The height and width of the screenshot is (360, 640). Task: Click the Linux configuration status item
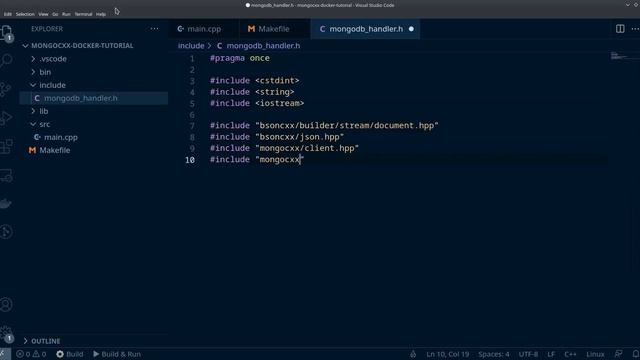click(595, 354)
